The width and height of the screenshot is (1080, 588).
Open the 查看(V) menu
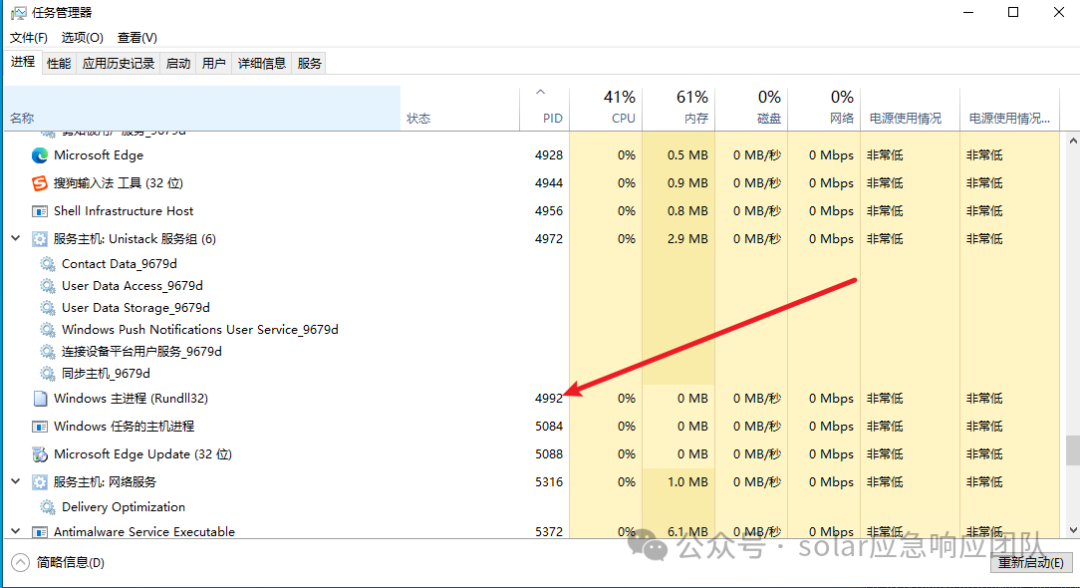[137, 37]
